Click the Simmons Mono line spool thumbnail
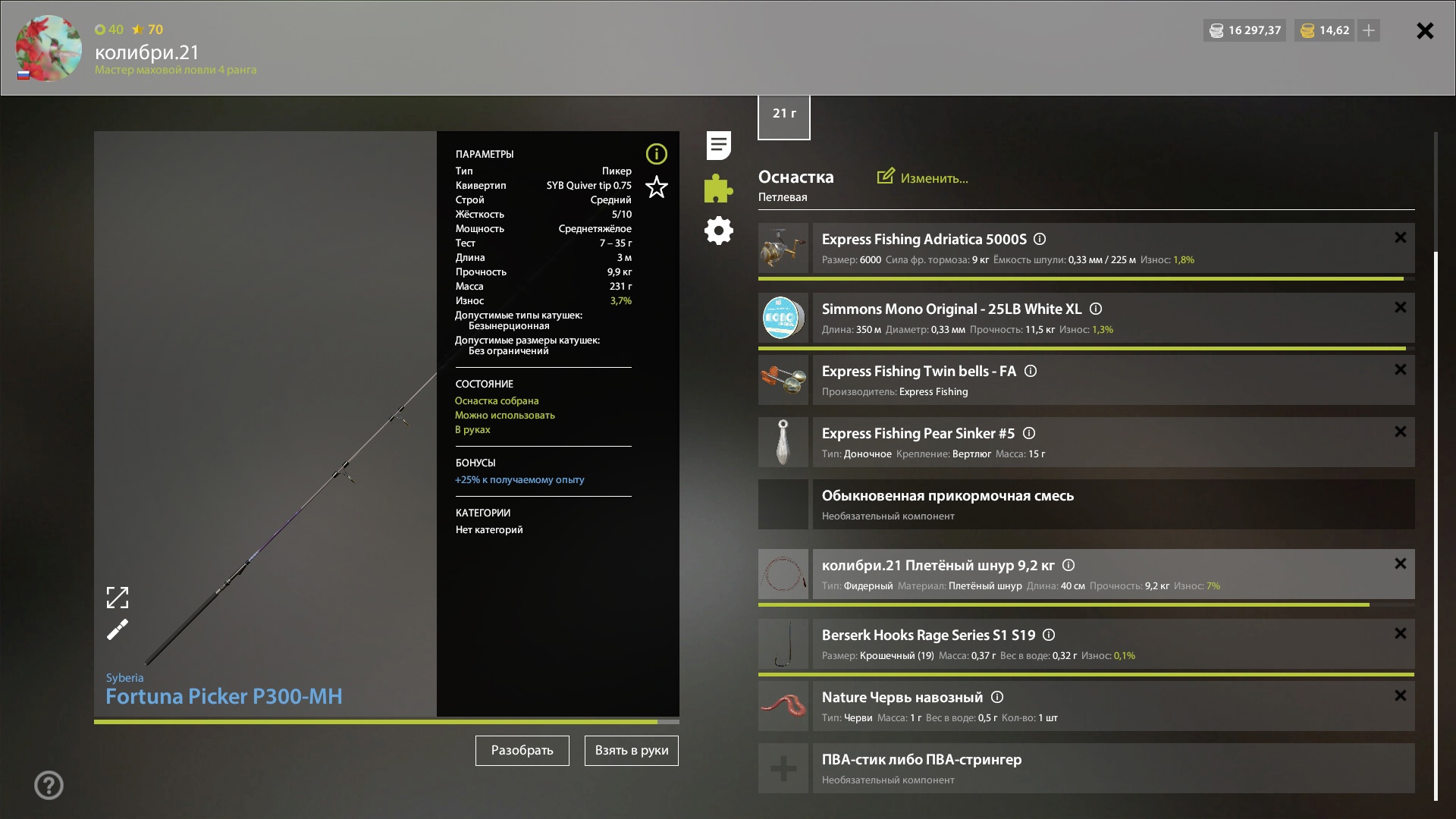The image size is (1456, 819). [783, 318]
